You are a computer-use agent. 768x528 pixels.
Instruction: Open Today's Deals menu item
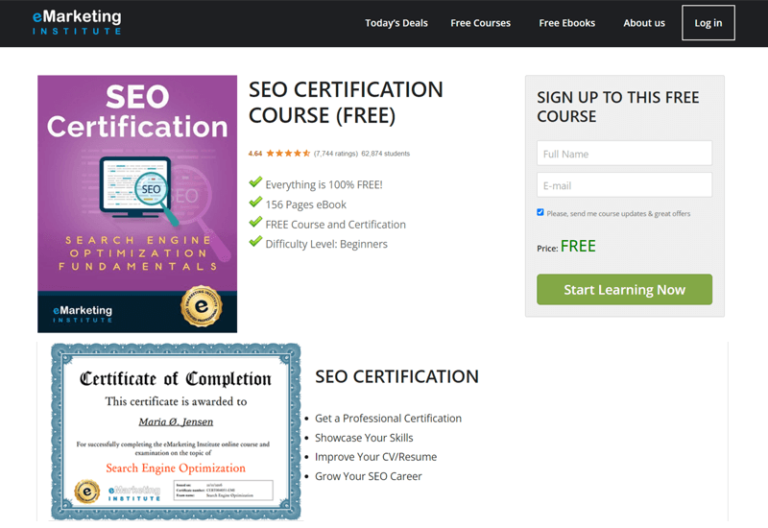click(x=396, y=23)
